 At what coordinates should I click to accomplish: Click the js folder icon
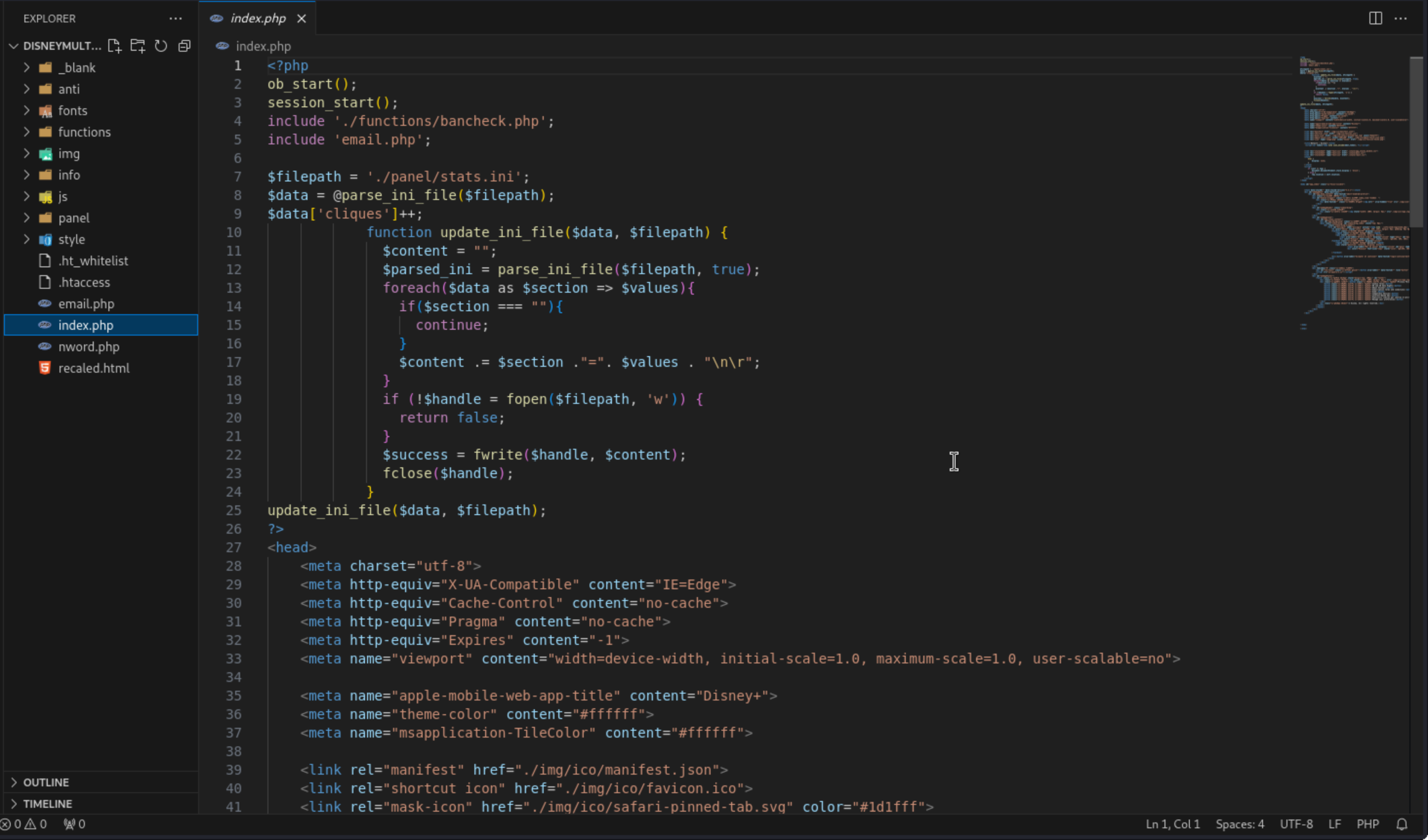(x=45, y=197)
